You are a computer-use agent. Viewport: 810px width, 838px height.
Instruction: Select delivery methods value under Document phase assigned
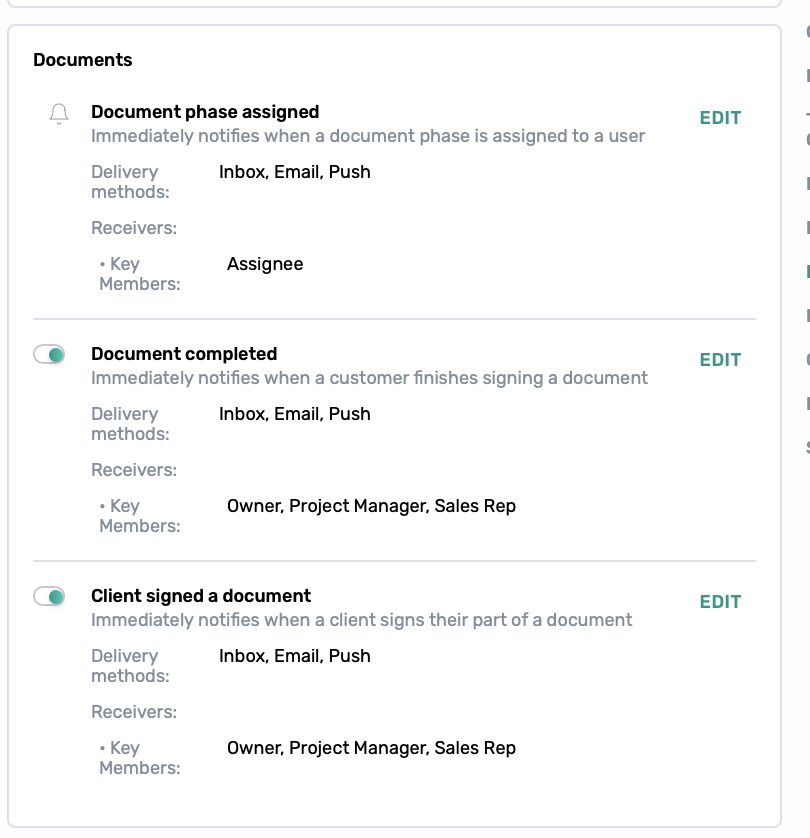point(295,172)
